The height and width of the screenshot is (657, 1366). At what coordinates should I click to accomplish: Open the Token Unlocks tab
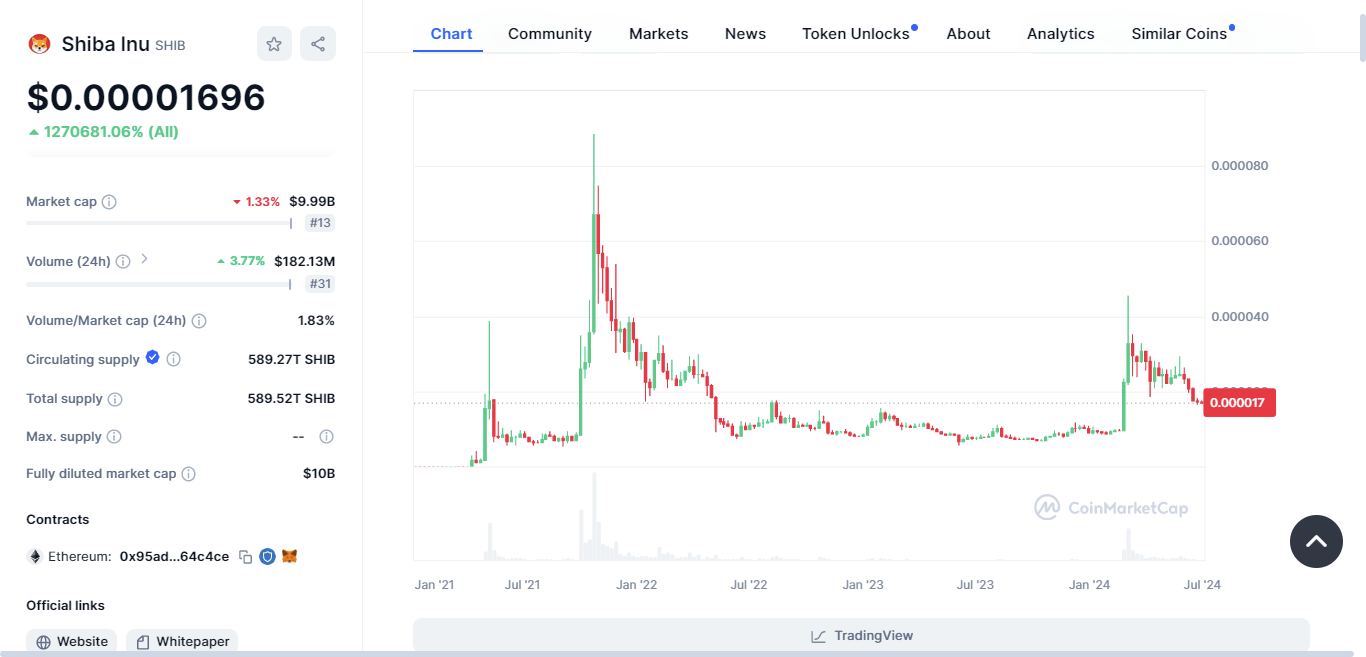[x=856, y=34]
